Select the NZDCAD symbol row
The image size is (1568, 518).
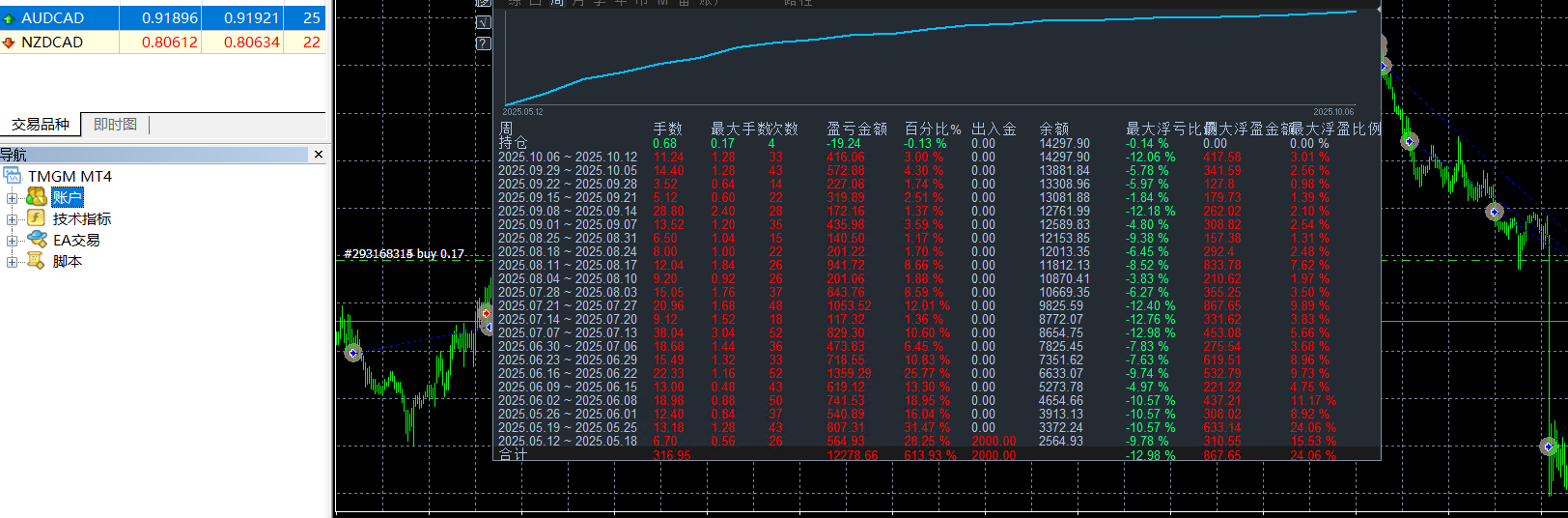click(x=163, y=43)
